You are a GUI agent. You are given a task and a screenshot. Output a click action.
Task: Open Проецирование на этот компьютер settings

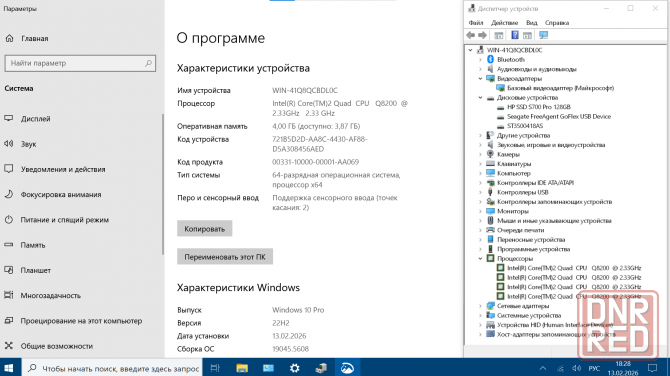tap(81, 320)
